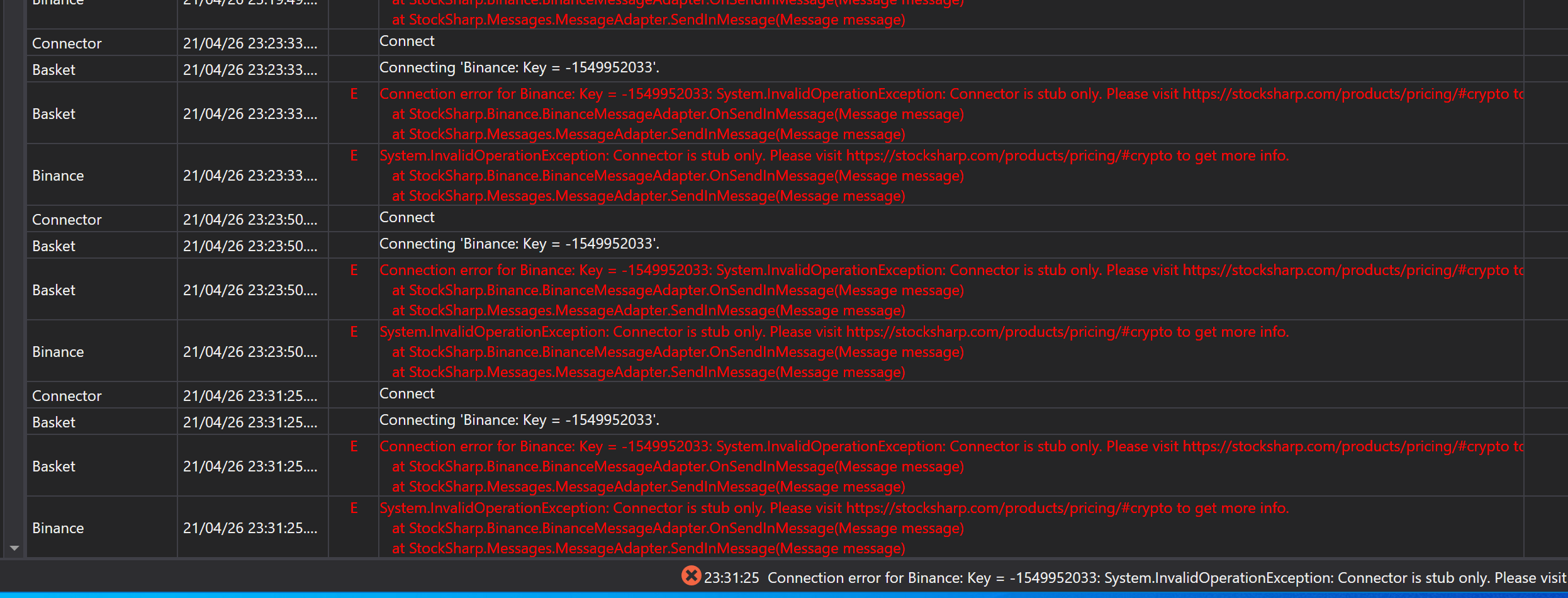Click the E error marker on Binance 23:31:25 row
This screenshot has height=598, width=1568.
(354, 509)
